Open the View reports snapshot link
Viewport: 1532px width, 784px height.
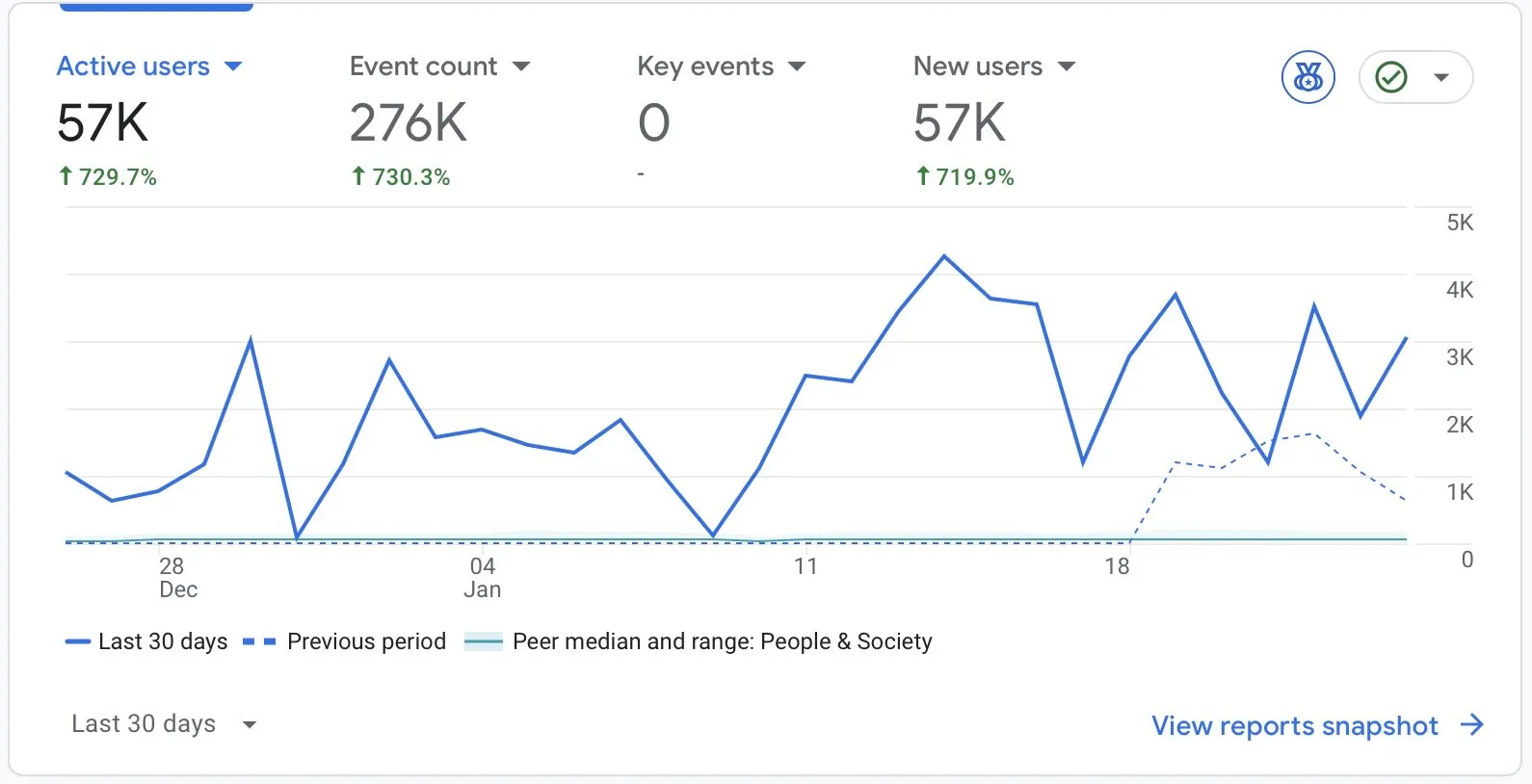coord(1294,725)
